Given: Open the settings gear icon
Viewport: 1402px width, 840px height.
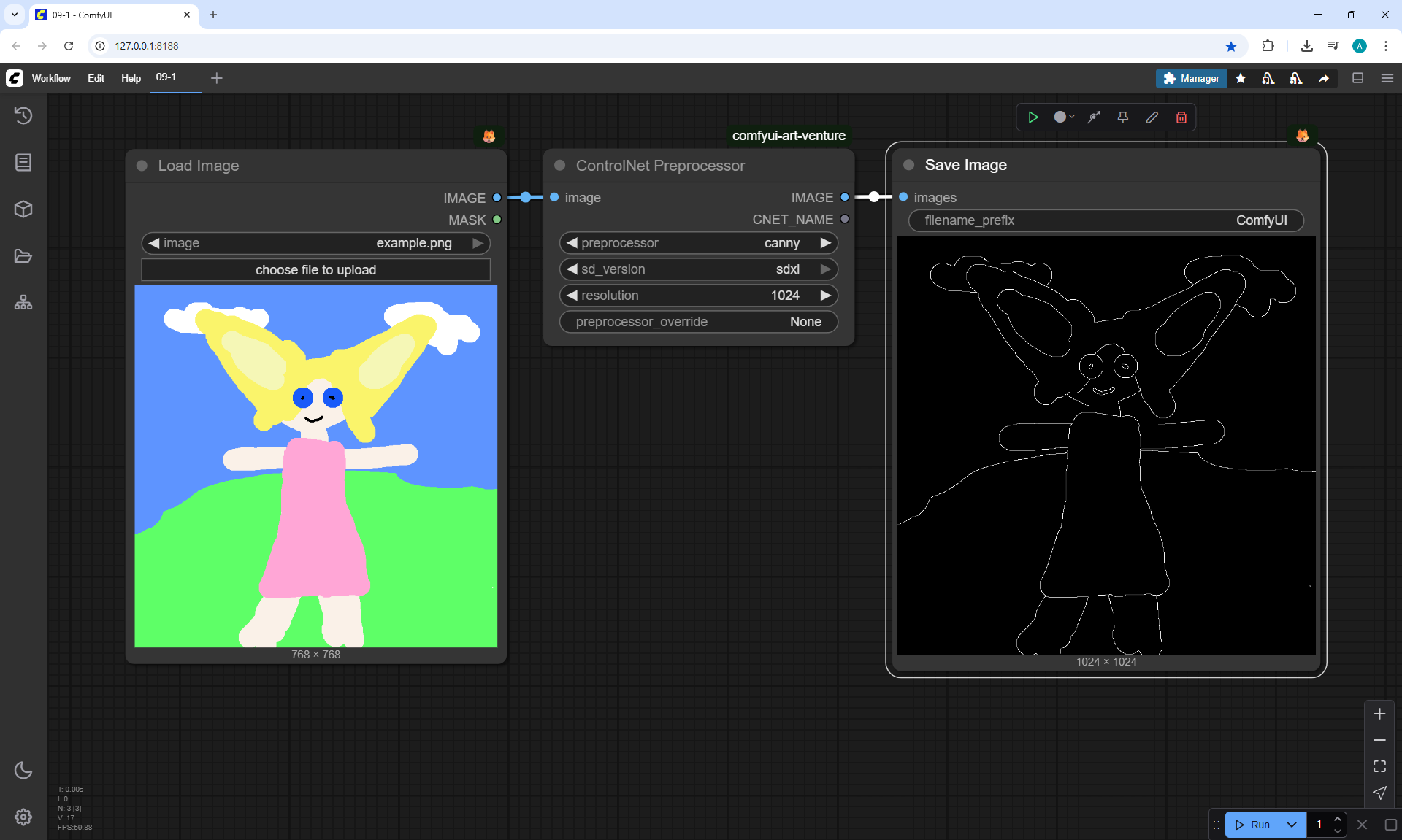Looking at the screenshot, I should (x=23, y=817).
